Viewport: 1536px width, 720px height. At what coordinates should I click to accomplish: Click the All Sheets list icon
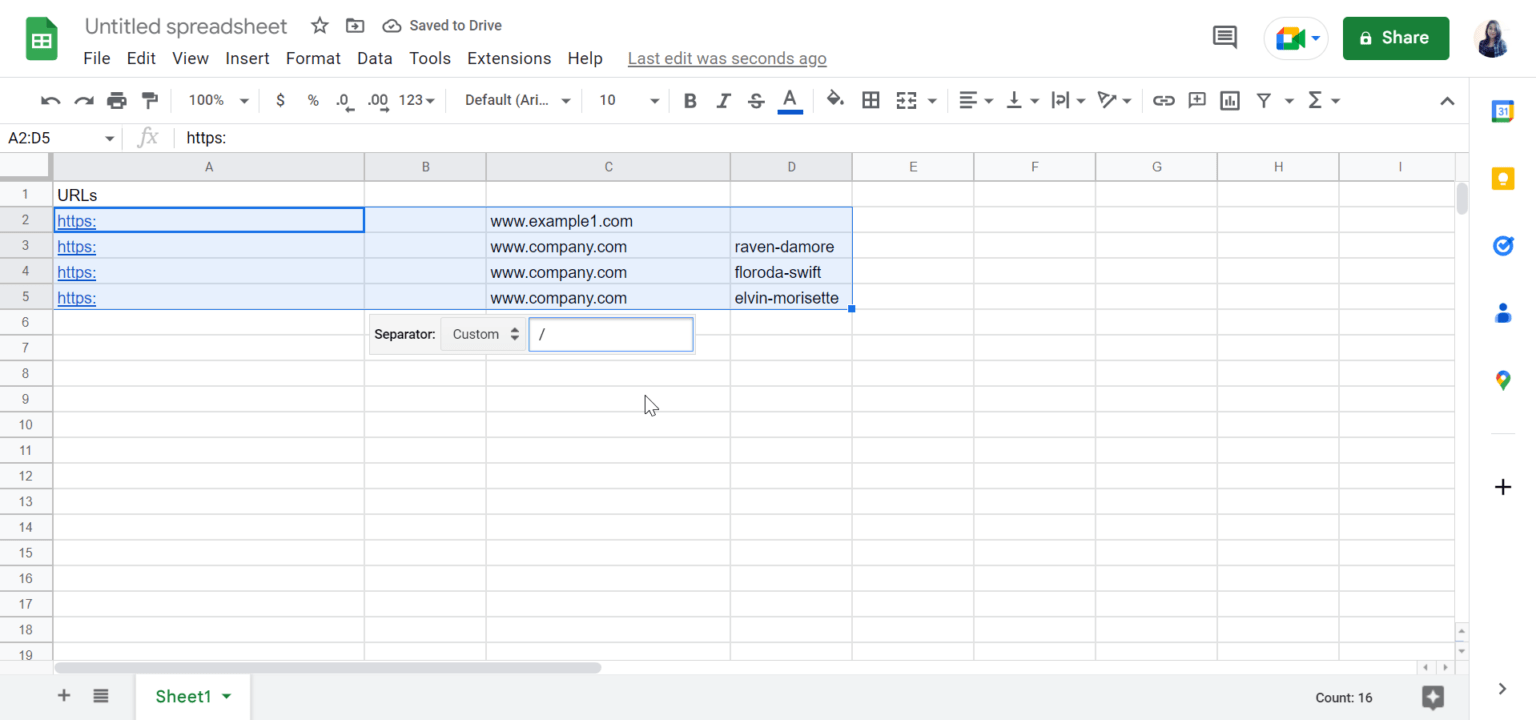pos(101,696)
